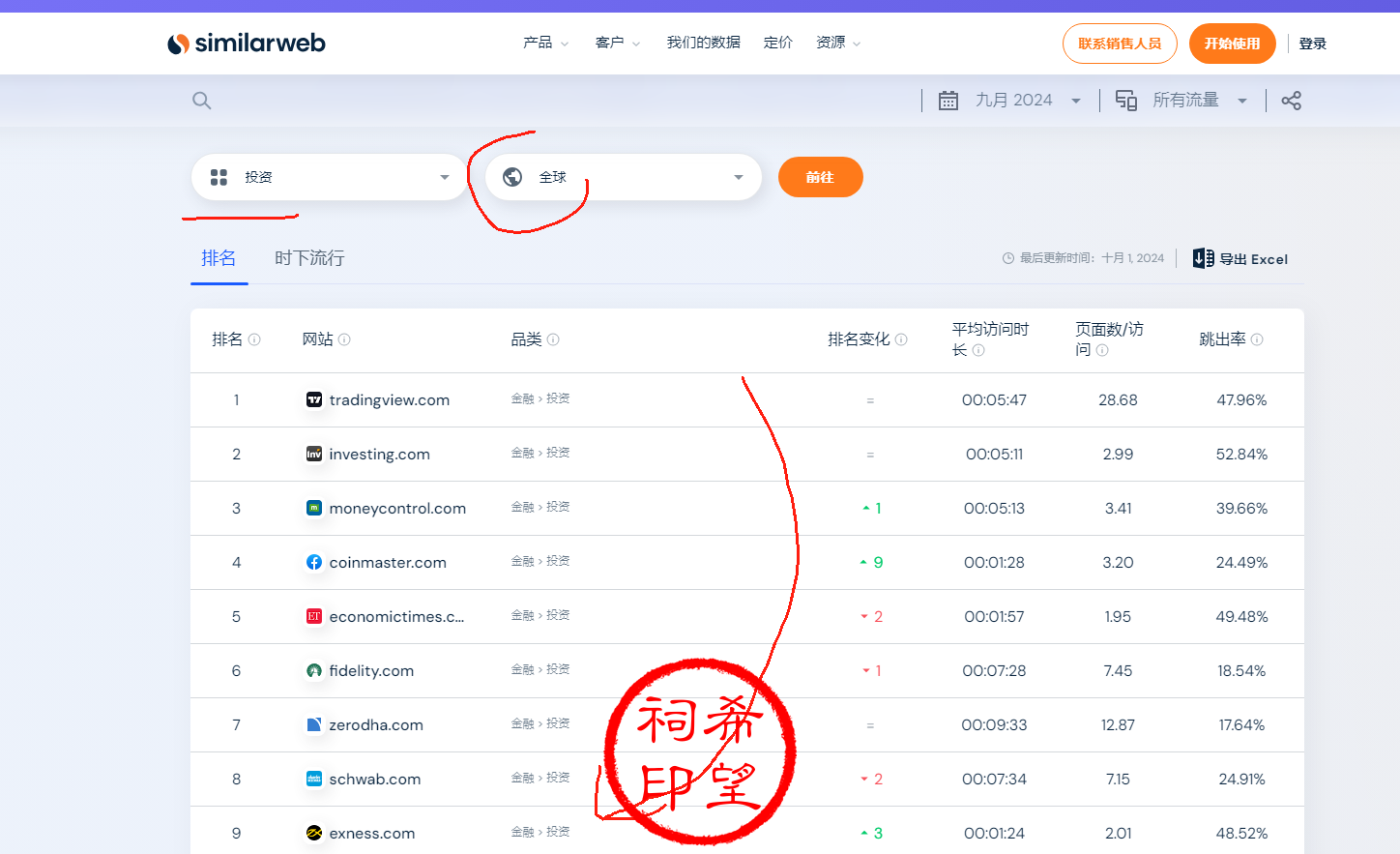The height and width of the screenshot is (854, 1400).
Task: Switch to the 排名 tab
Action: pyautogui.click(x=219, y=258)
